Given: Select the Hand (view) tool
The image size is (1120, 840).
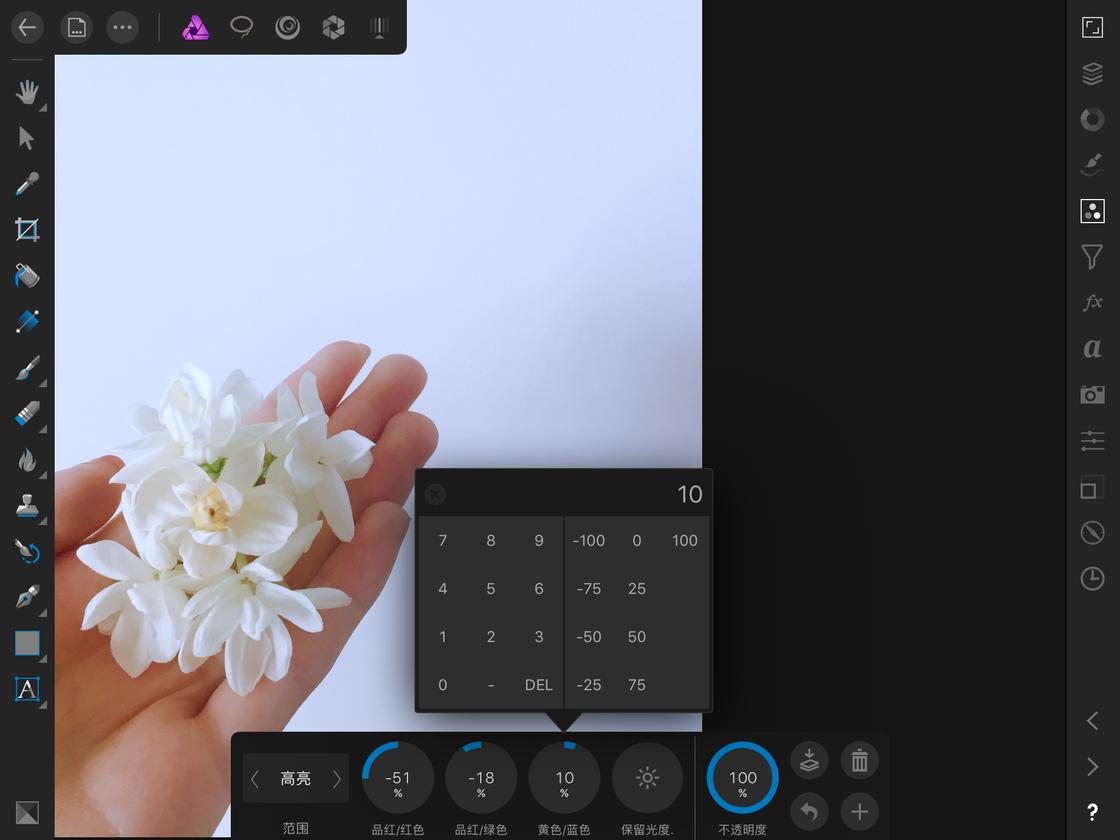Looking at the screenshot, I should [27, 92].
